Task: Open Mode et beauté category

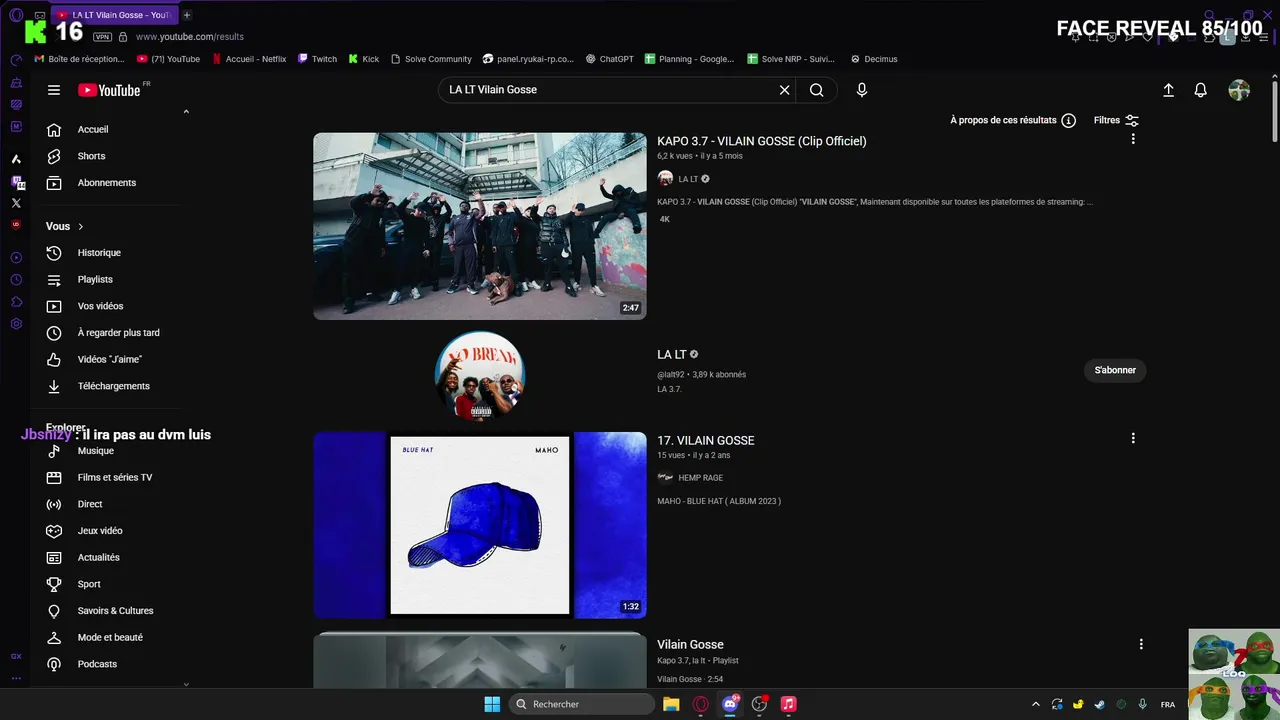Action: 110,637
